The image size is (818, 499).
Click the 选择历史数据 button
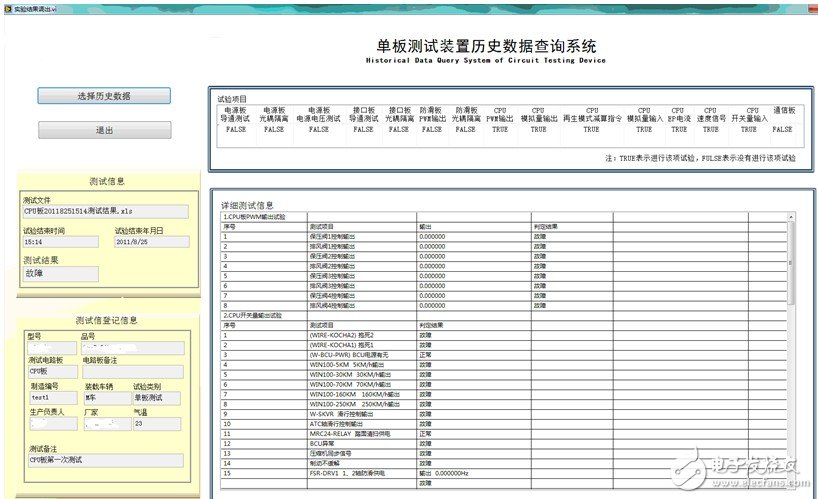[x=104, y=96]
